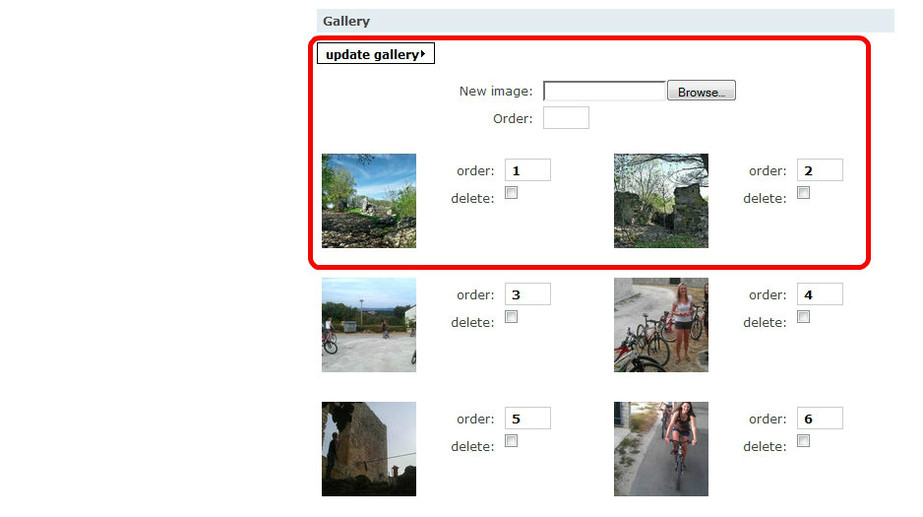The image size is (923, 517).
Task: Edit the order field showing 5
Action: tap(527, 418)
